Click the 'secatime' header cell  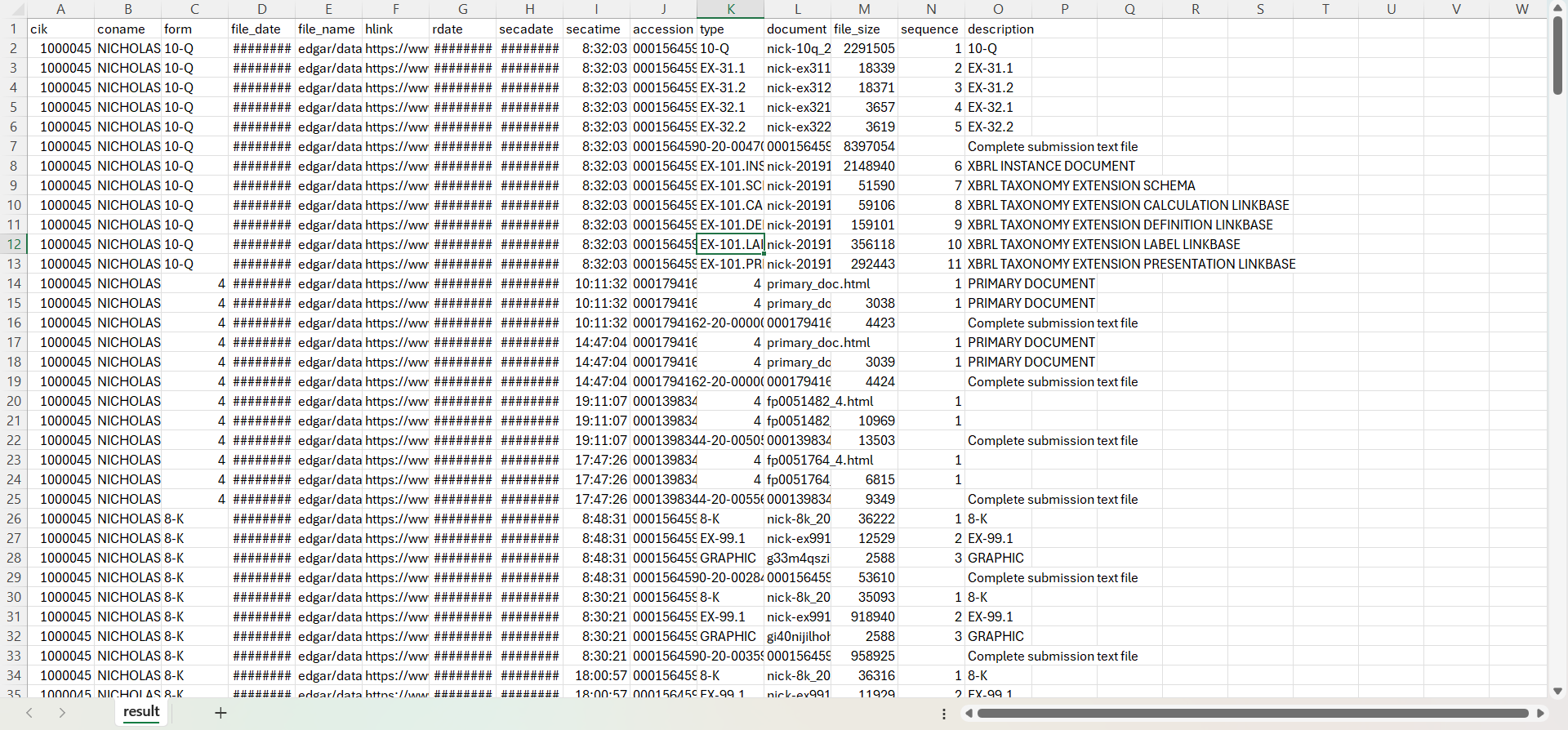coord(596,29)
